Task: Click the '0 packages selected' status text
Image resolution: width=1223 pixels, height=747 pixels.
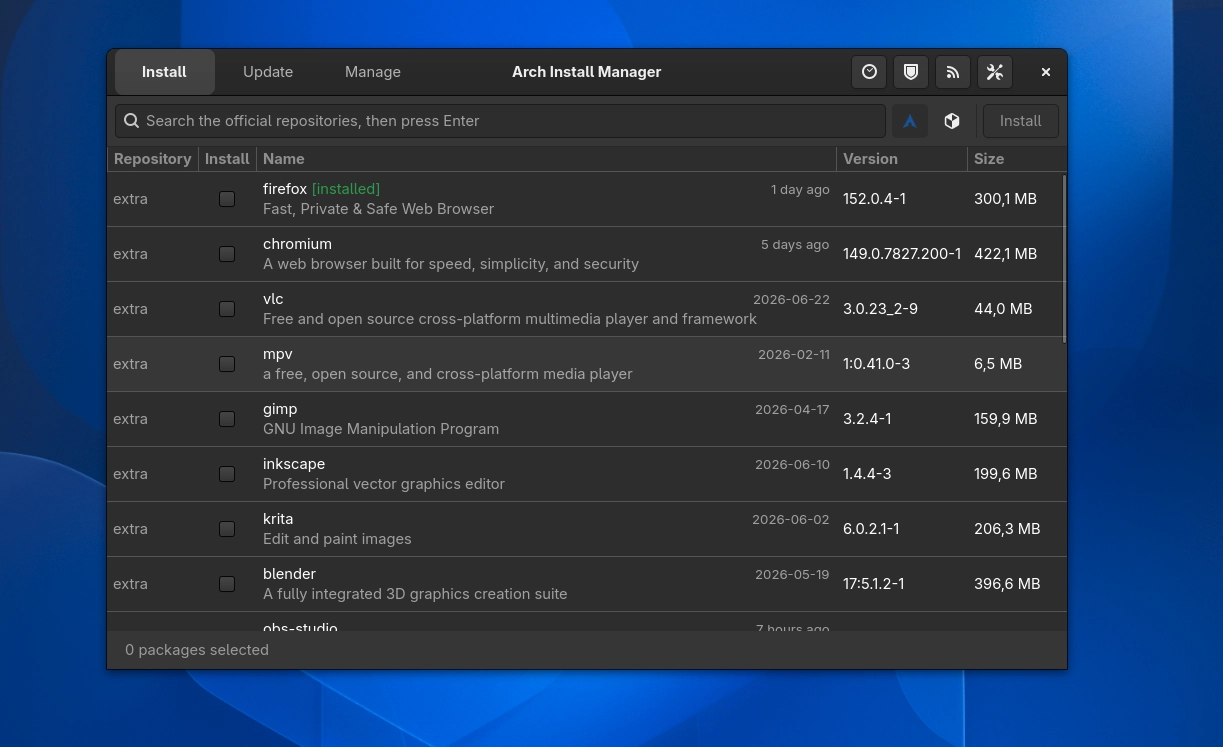Action: 197,650
